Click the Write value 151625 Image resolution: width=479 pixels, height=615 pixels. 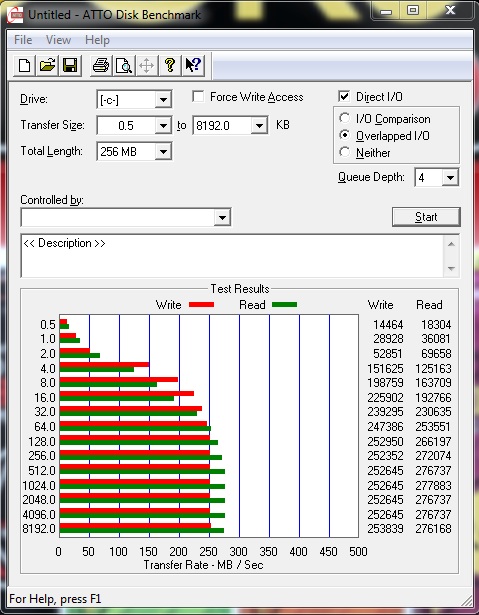[385, 369]
